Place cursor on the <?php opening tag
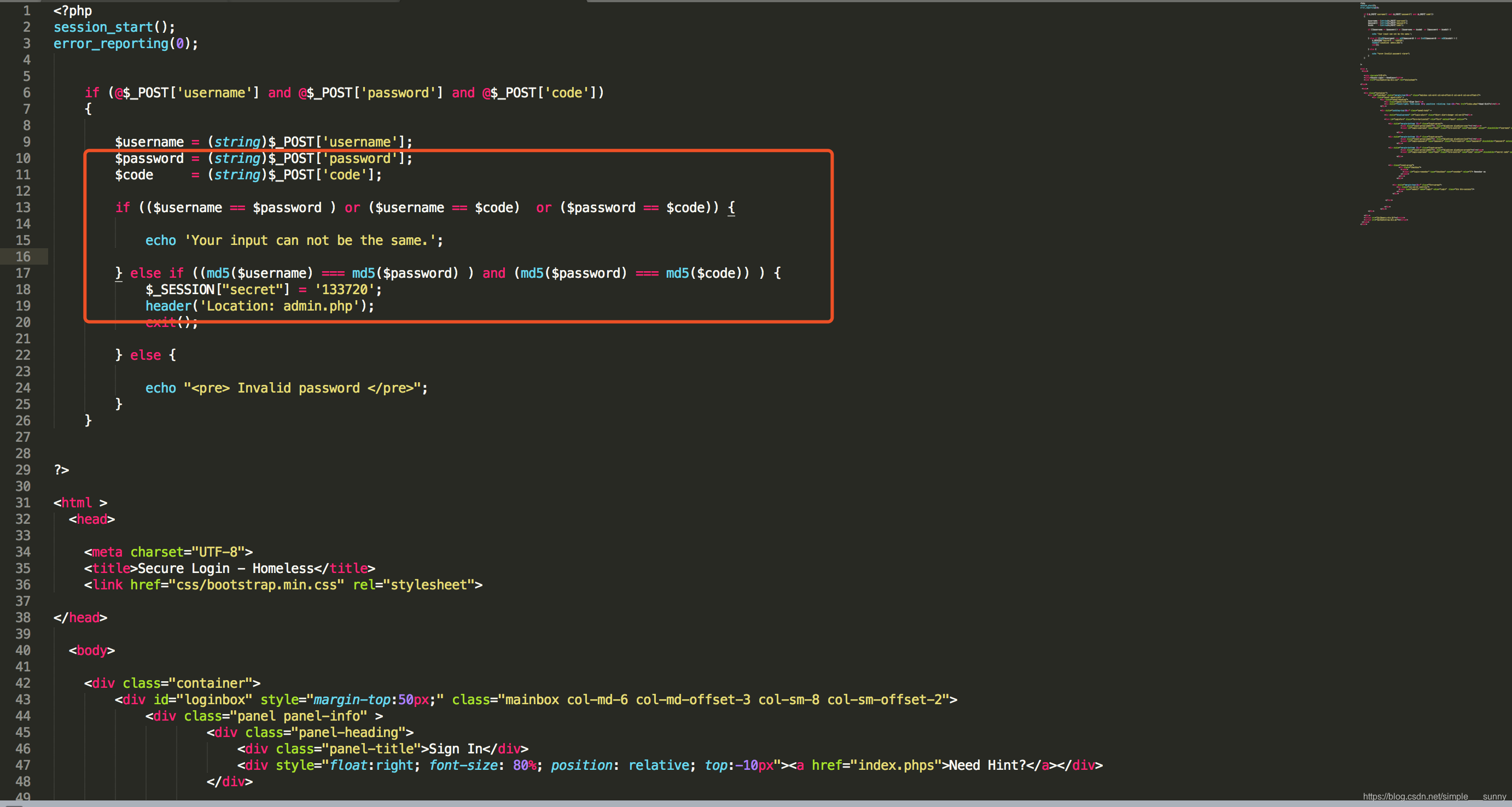The height and width of the screenshot is (807, 1512). tap(73, 10)
